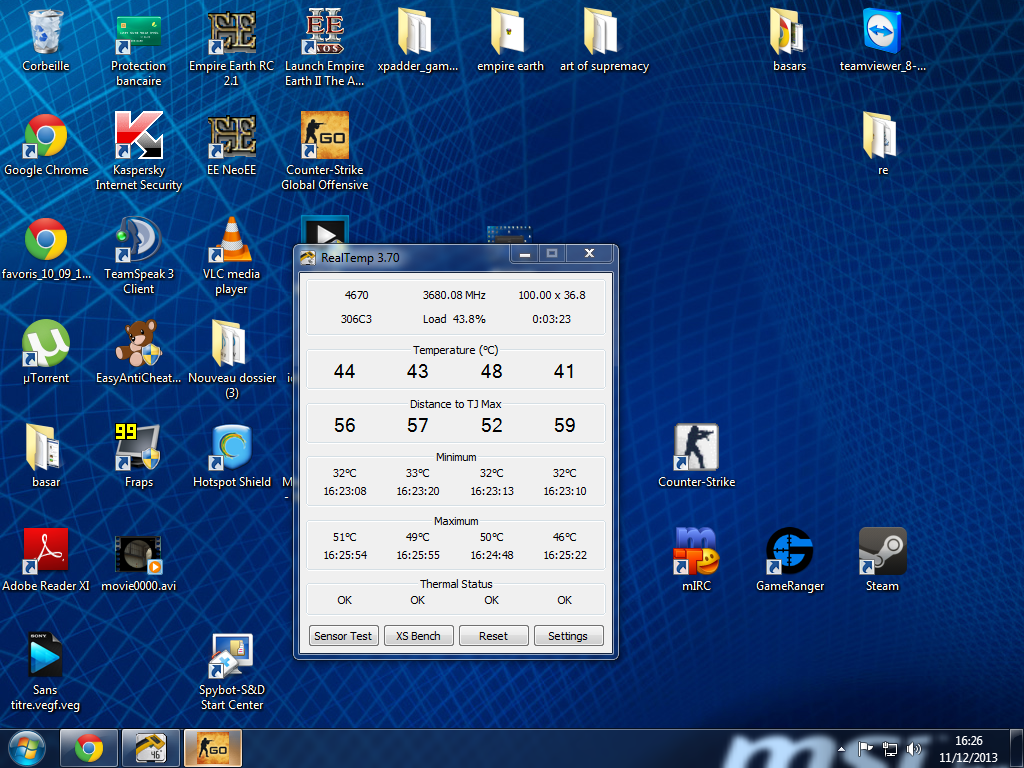Click the TeamSpeak 3 Client icon
Viewport: 1024px width, 768px height.
coord(139,241)
